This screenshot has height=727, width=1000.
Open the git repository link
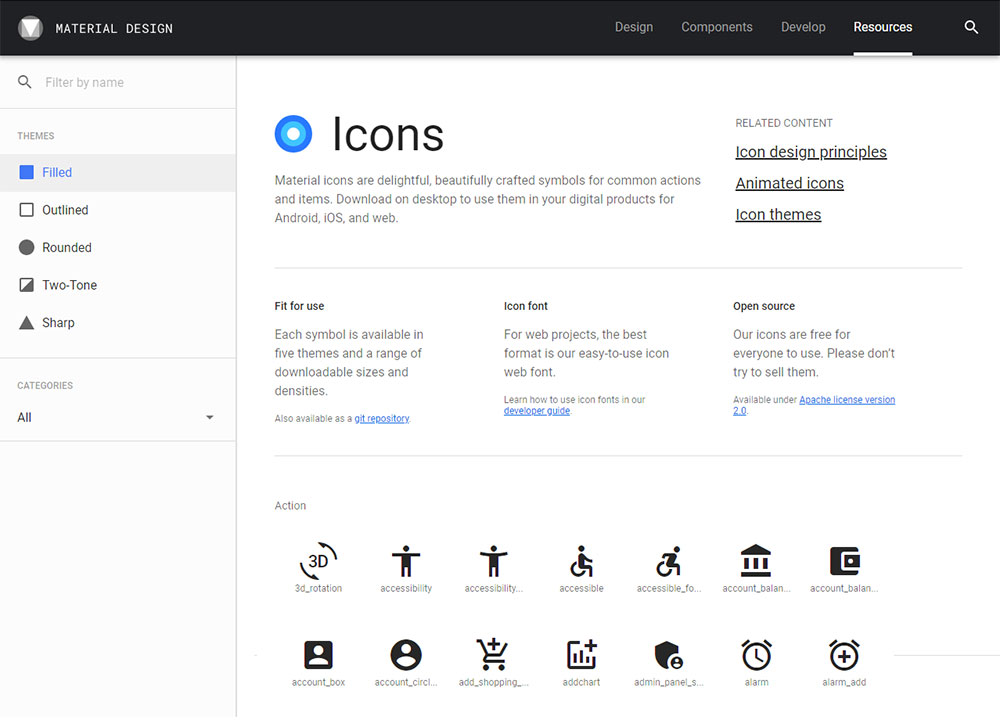381,418
